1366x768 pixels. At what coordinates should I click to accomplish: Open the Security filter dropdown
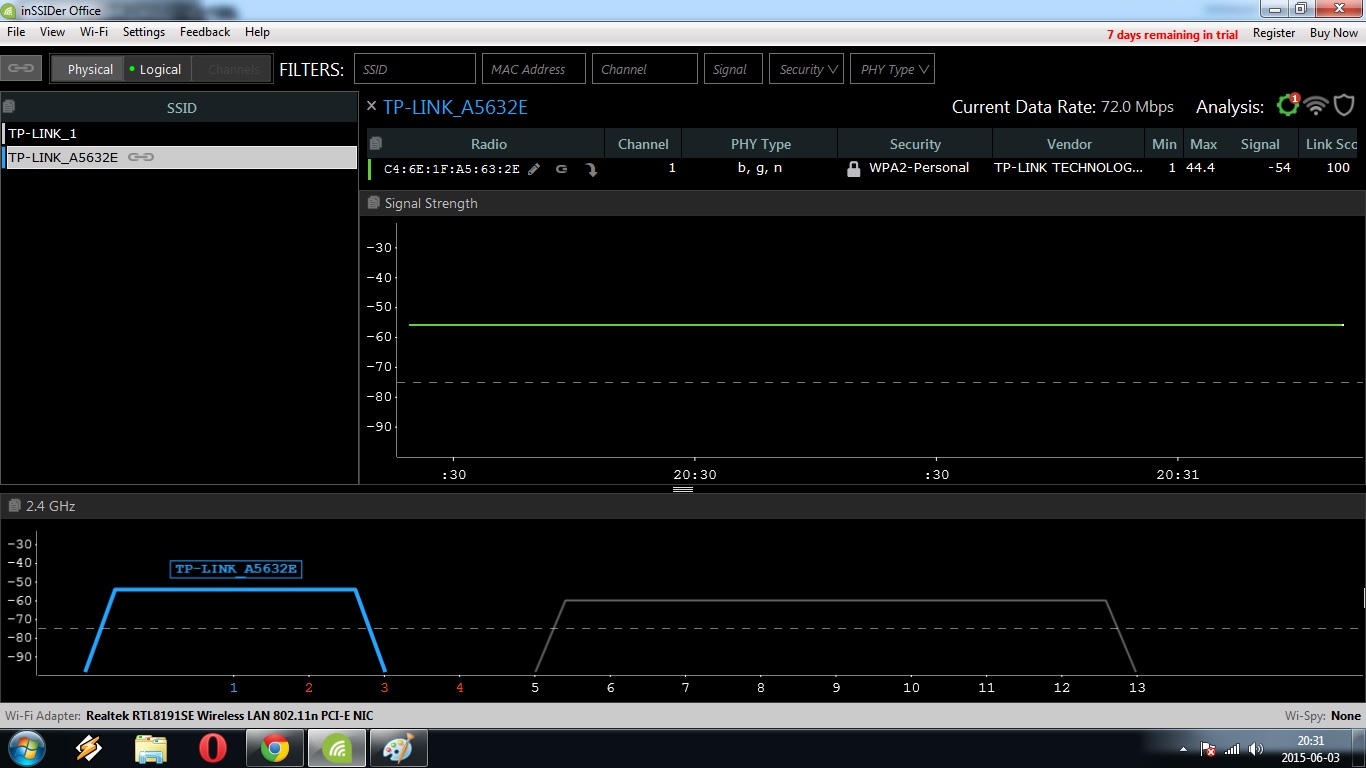point(806,69)
